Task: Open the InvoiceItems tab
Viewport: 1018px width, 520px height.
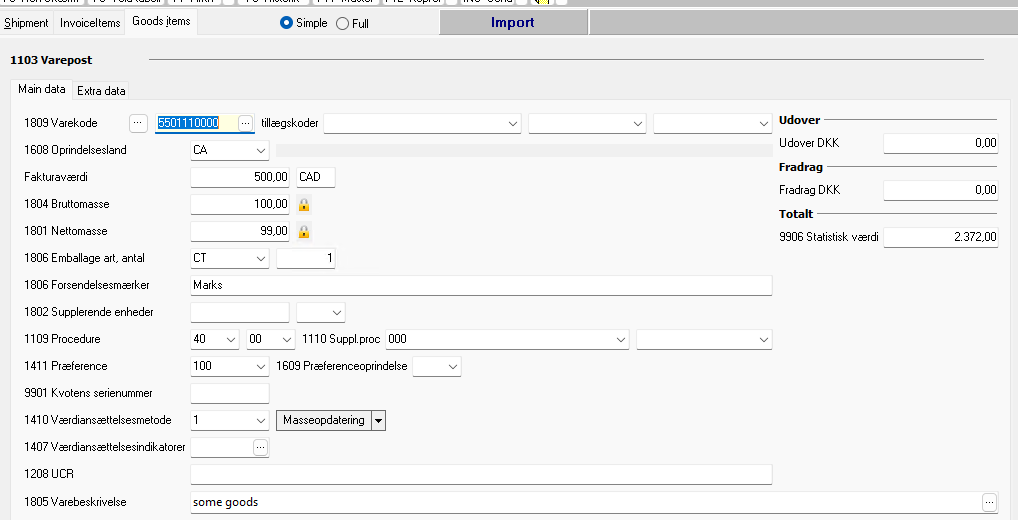Action: click(90, 23)
